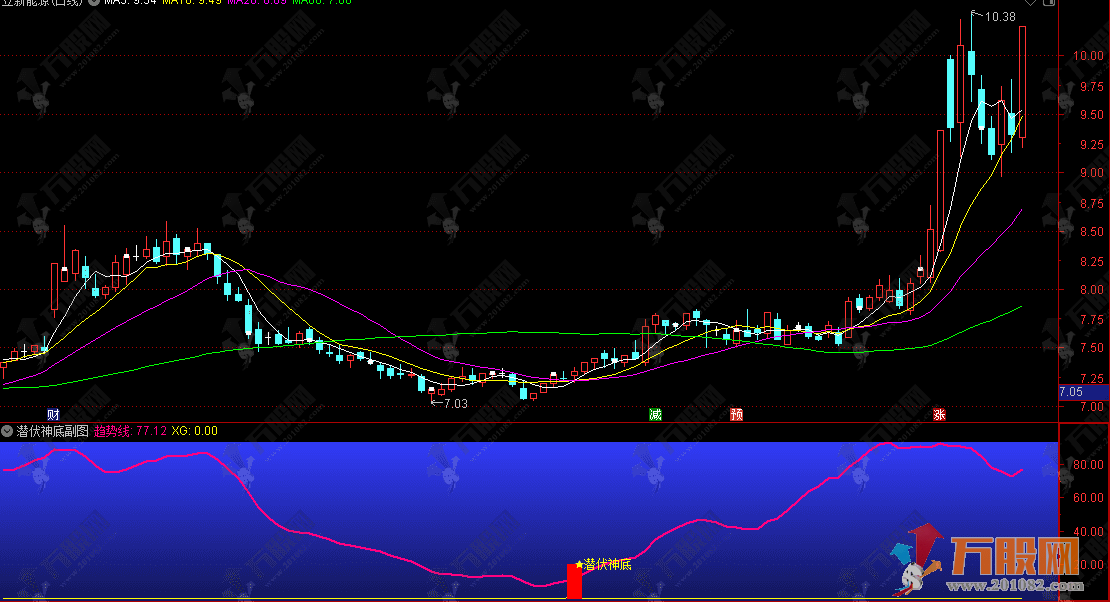Click the 涨 event marker icon

click(x=939, y=414)
